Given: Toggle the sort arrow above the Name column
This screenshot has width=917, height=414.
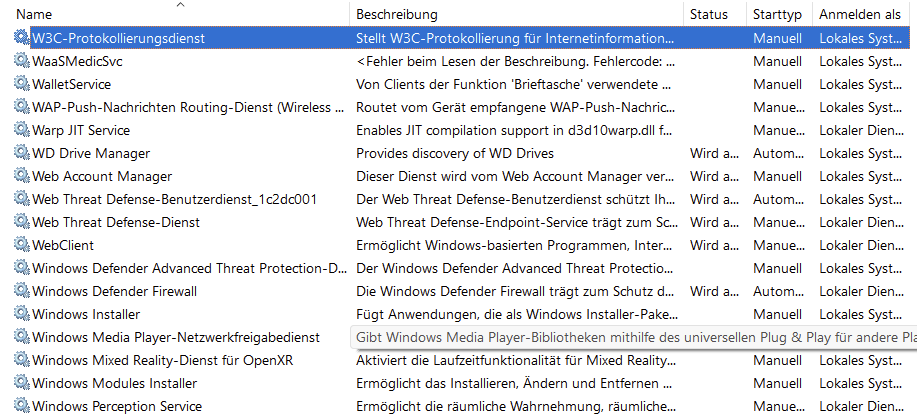Looking at the screenshot, I should pos(181,5).
